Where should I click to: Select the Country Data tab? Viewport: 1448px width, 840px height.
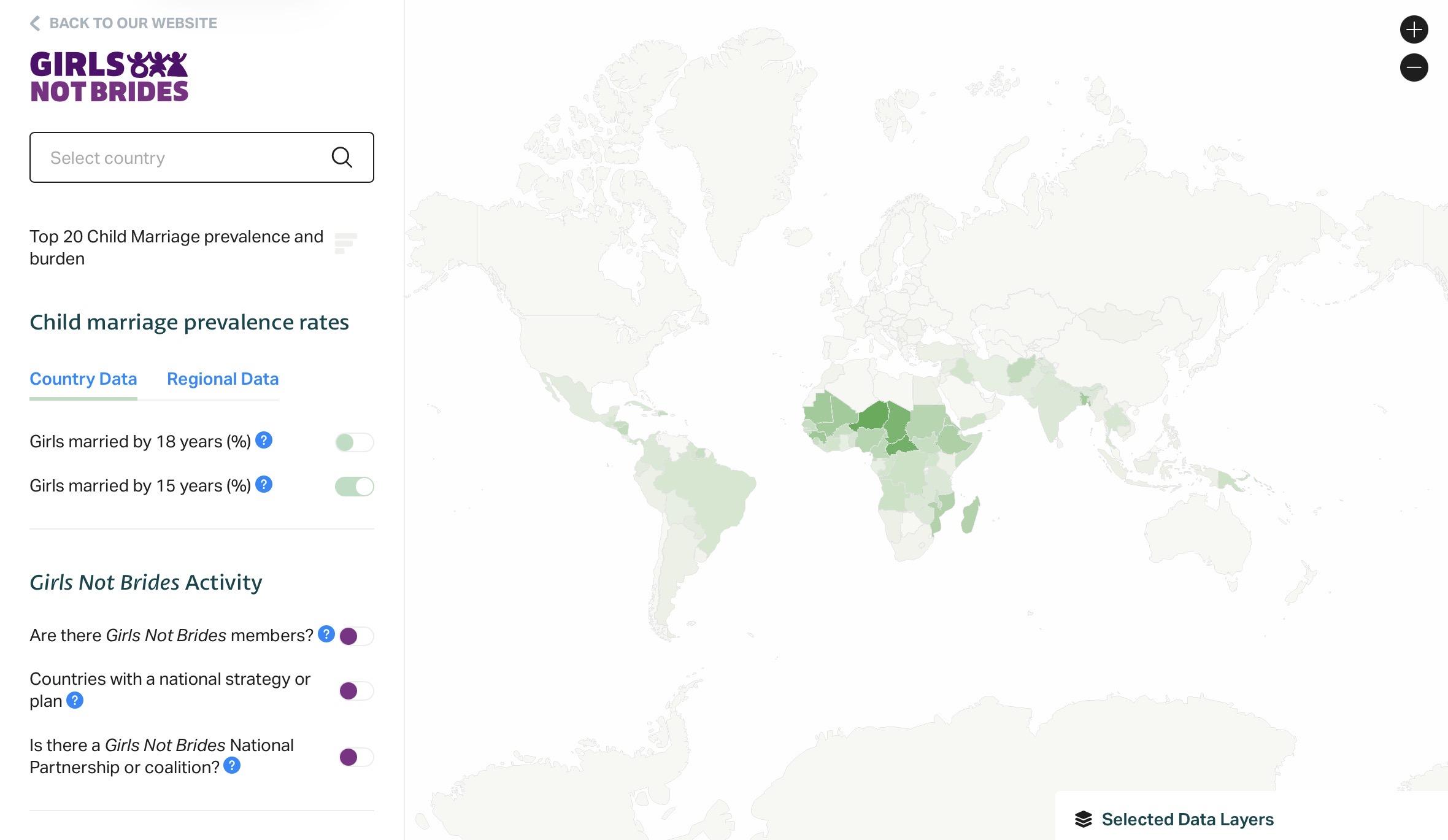pos(83,379)
